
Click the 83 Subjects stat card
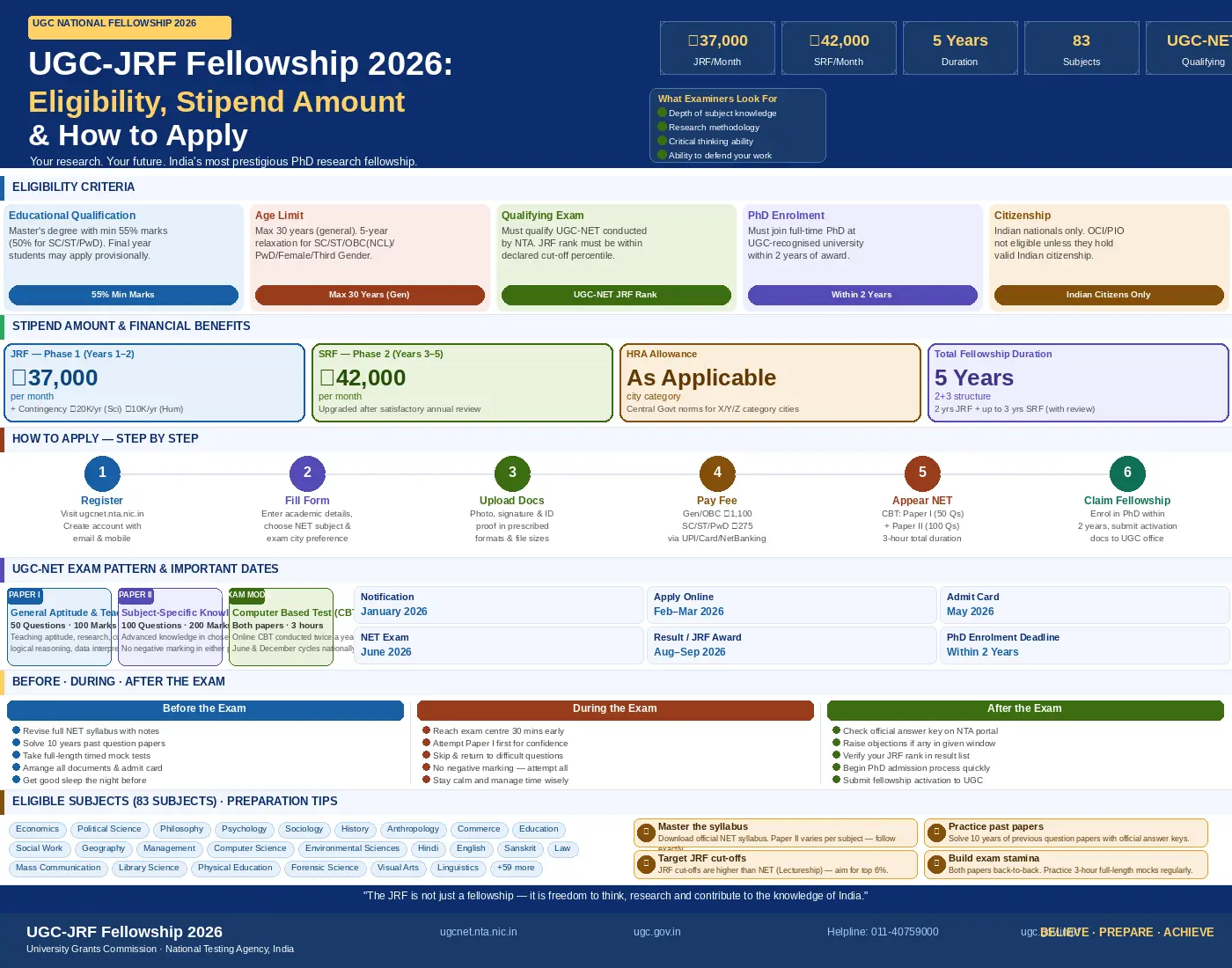1082,48
